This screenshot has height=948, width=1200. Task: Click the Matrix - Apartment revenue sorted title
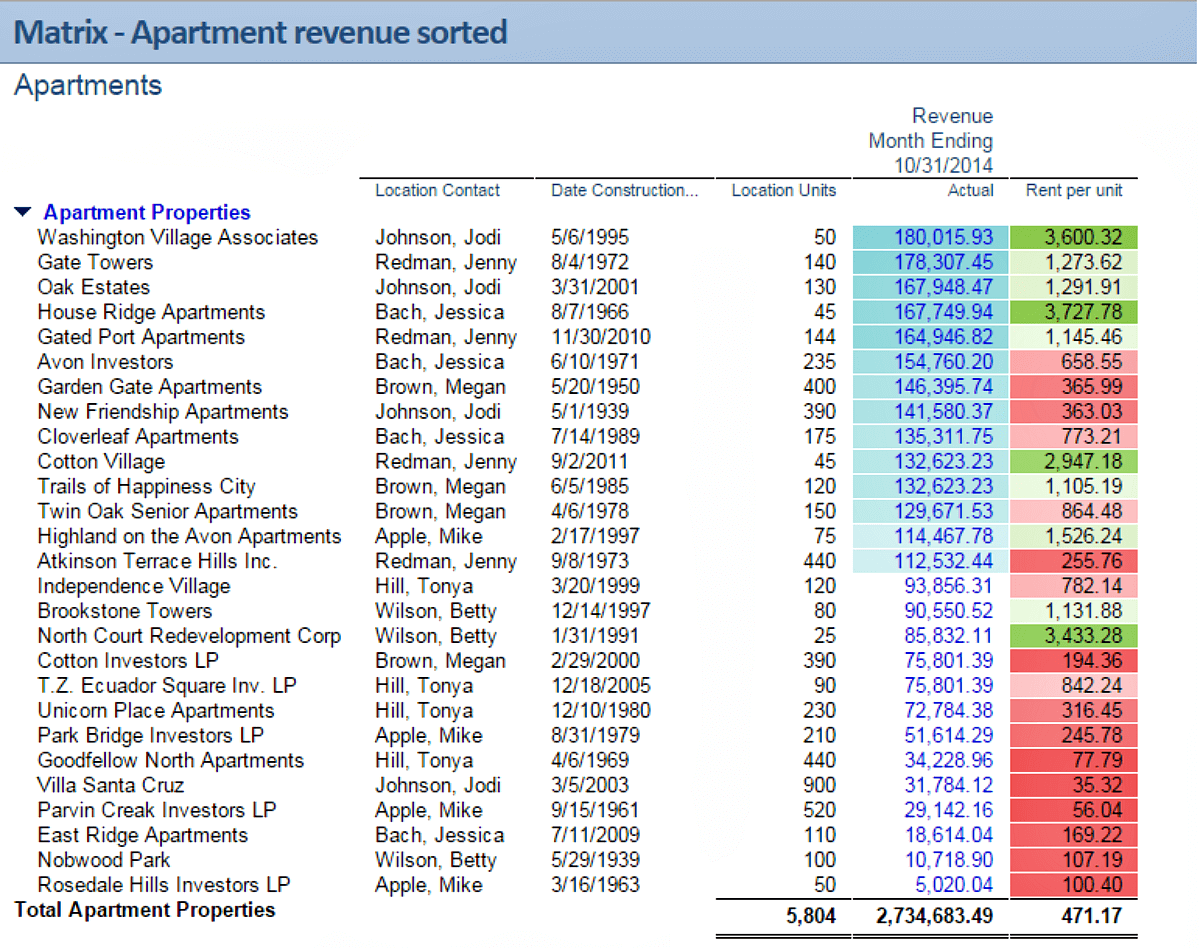click(261, 32)
